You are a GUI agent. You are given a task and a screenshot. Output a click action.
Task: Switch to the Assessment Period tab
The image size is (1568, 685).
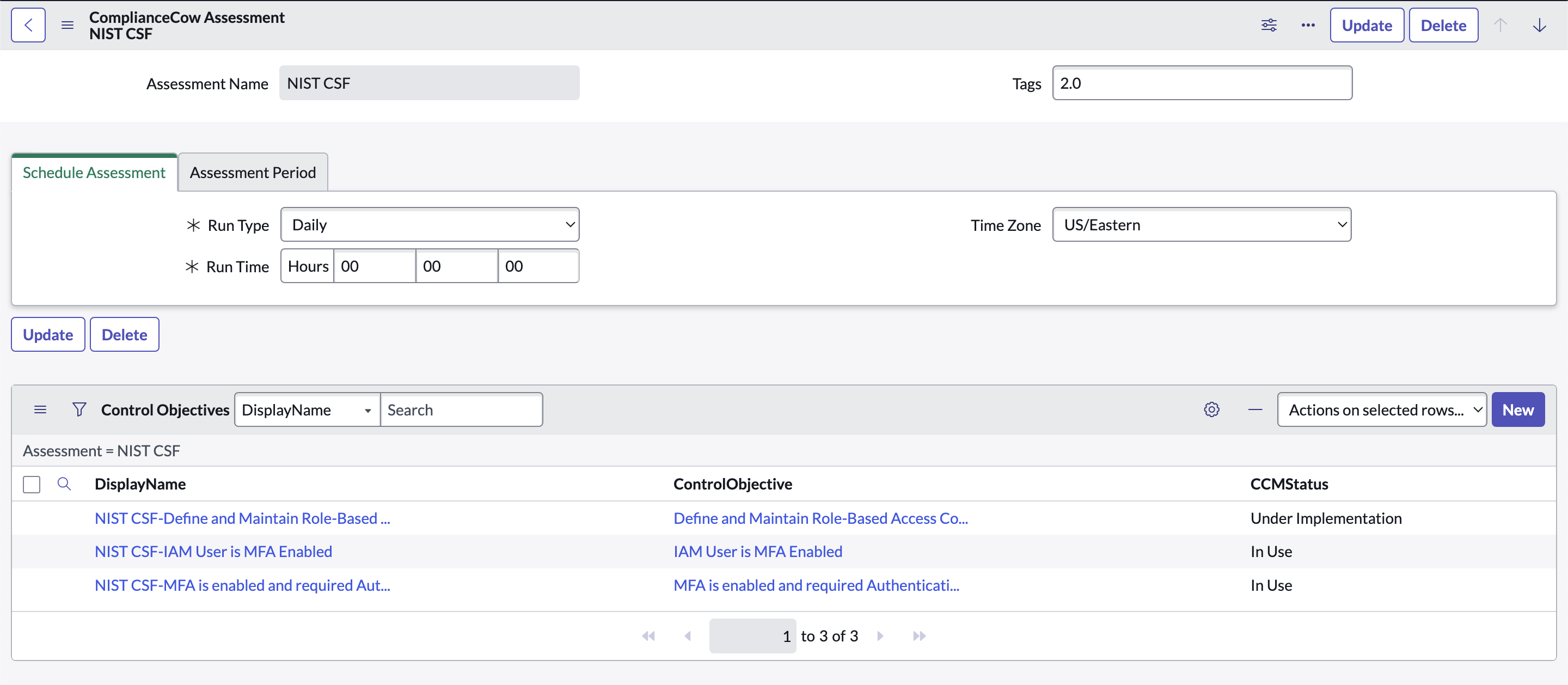(x=253, y=172)
